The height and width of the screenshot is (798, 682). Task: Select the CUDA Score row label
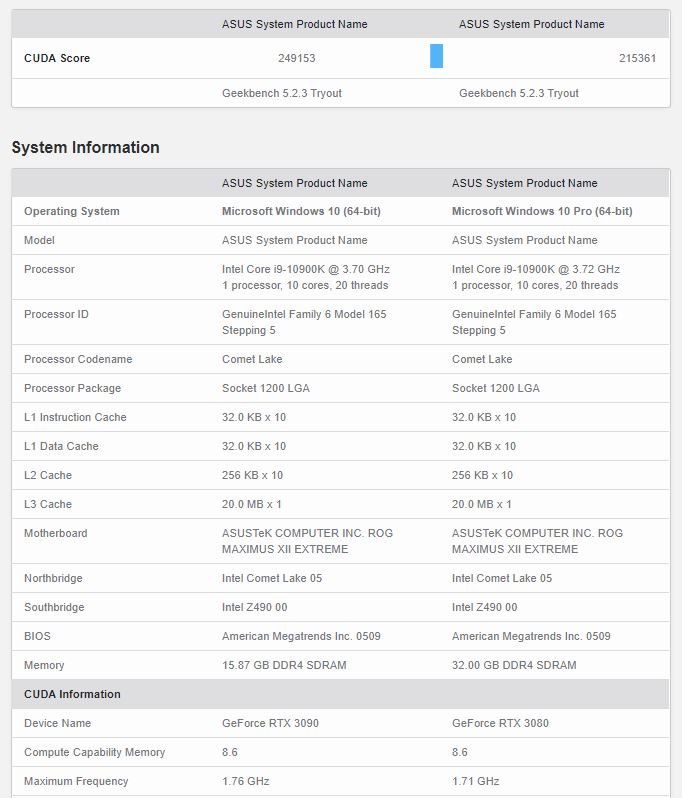pos(57,58)
